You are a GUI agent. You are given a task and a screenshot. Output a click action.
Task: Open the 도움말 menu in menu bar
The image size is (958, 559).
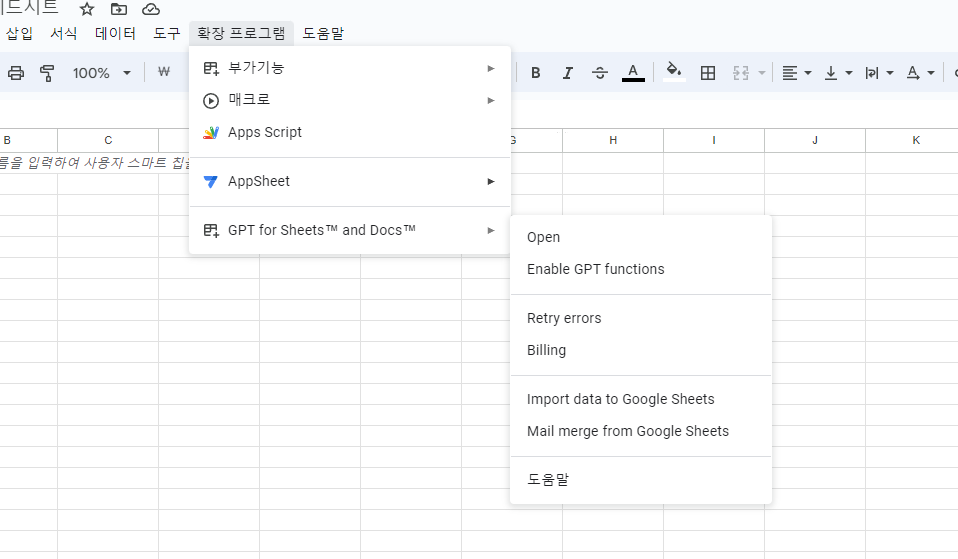[x=323, y=33]
